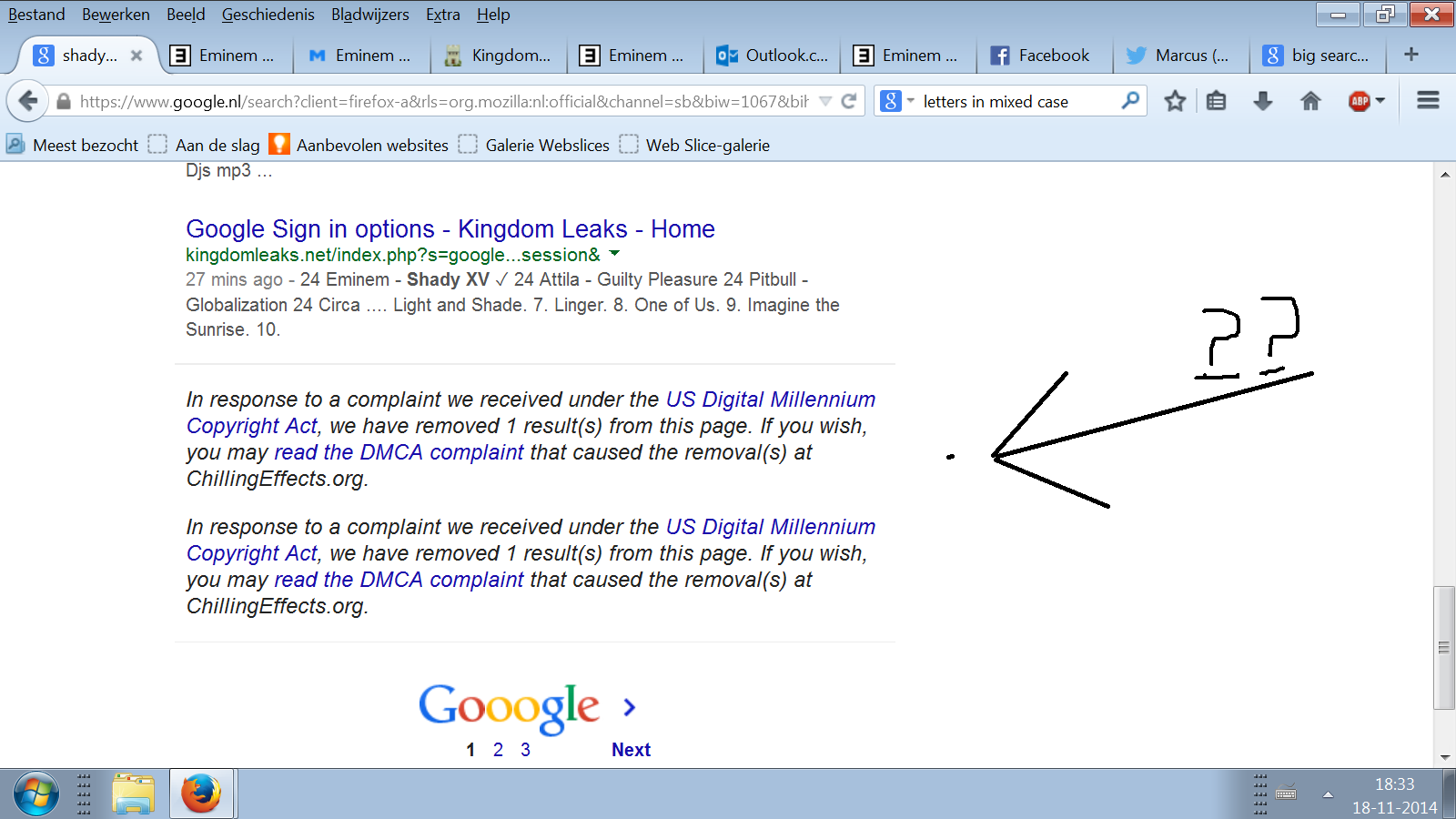1456x819 pixels.
Task: Bookmark this page with the star icon
Action: coord(1175,101)
